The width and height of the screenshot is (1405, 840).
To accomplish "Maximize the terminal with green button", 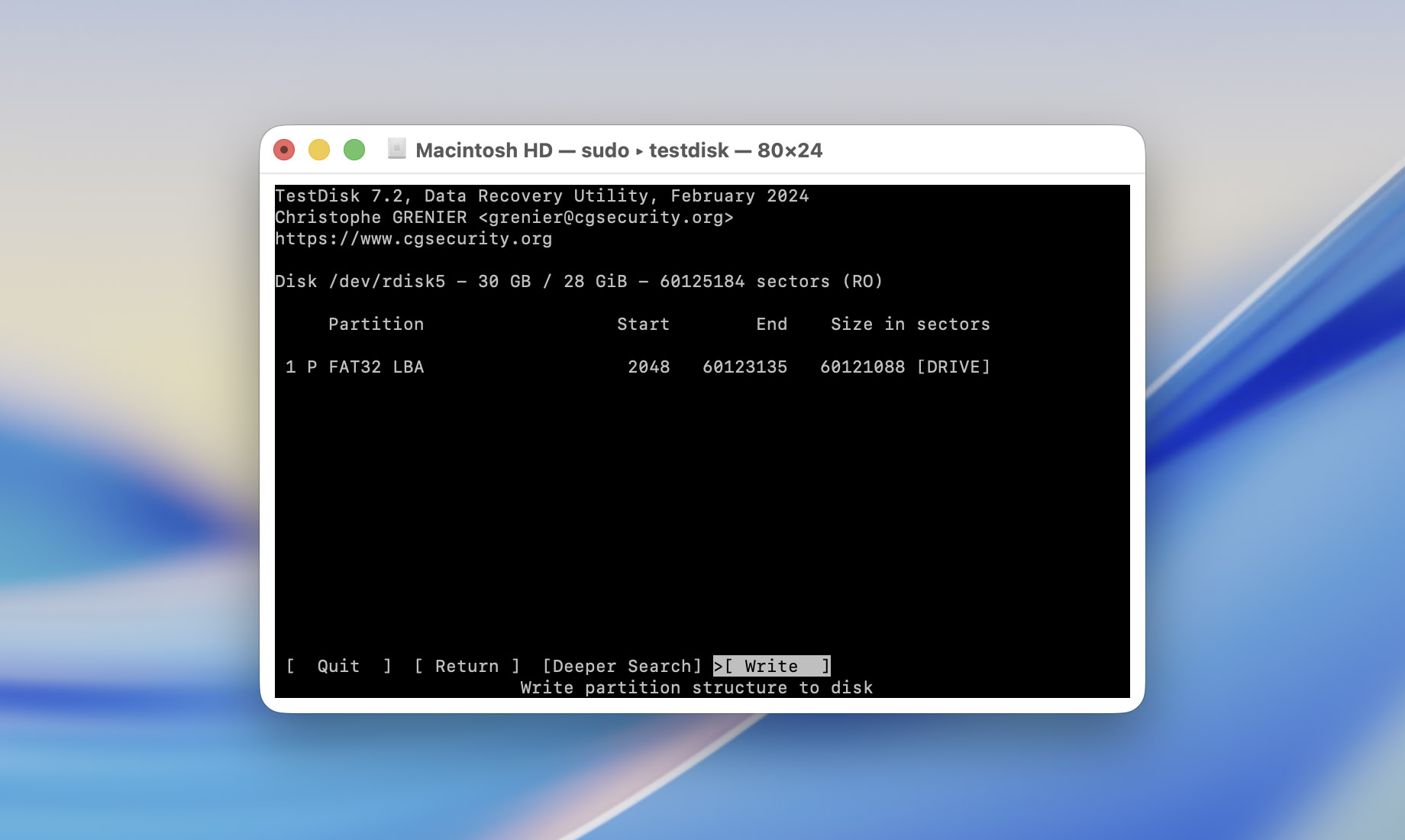I will [354, 150].
